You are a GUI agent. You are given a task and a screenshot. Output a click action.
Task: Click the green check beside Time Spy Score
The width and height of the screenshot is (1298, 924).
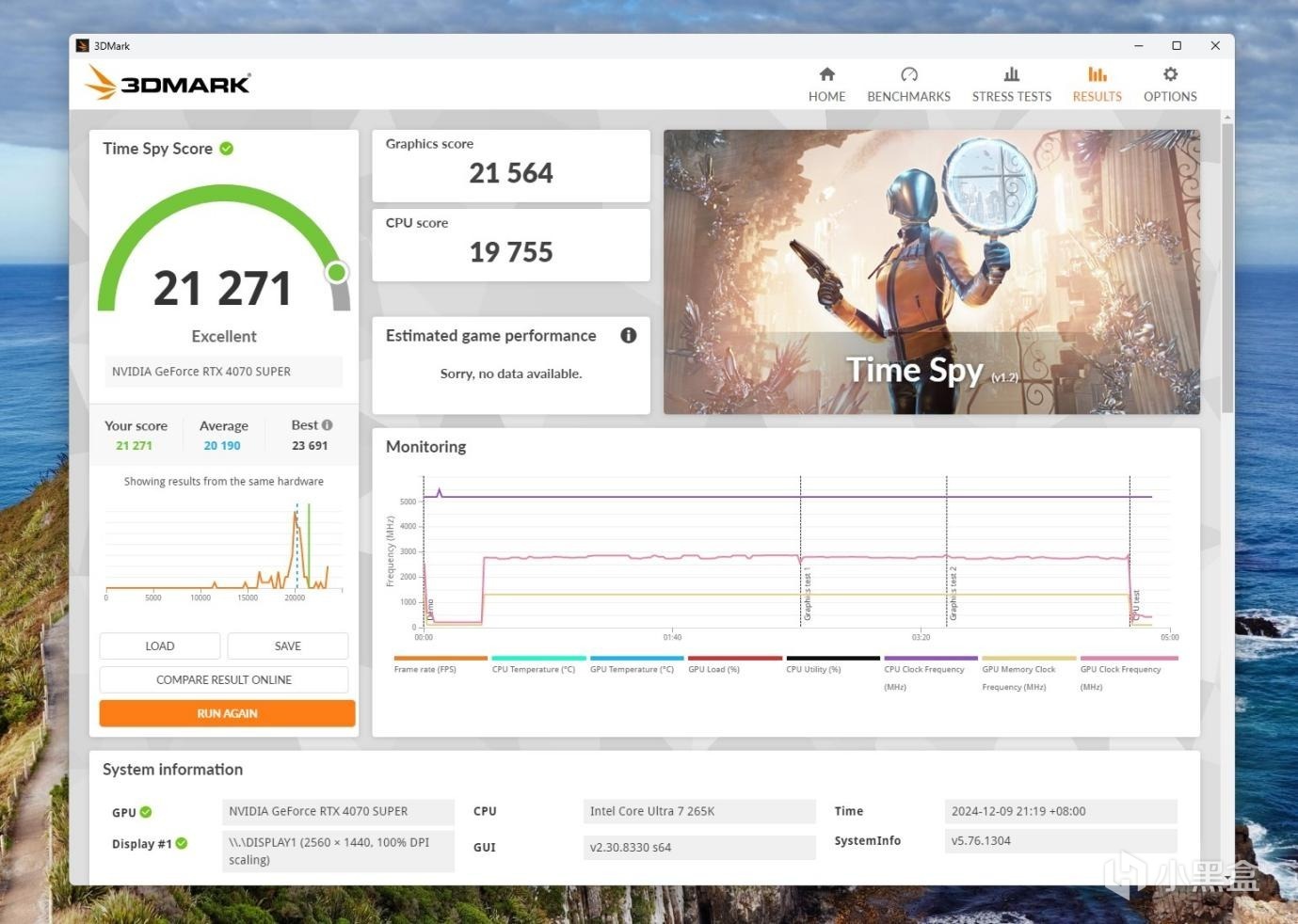(x=227, y=149)
